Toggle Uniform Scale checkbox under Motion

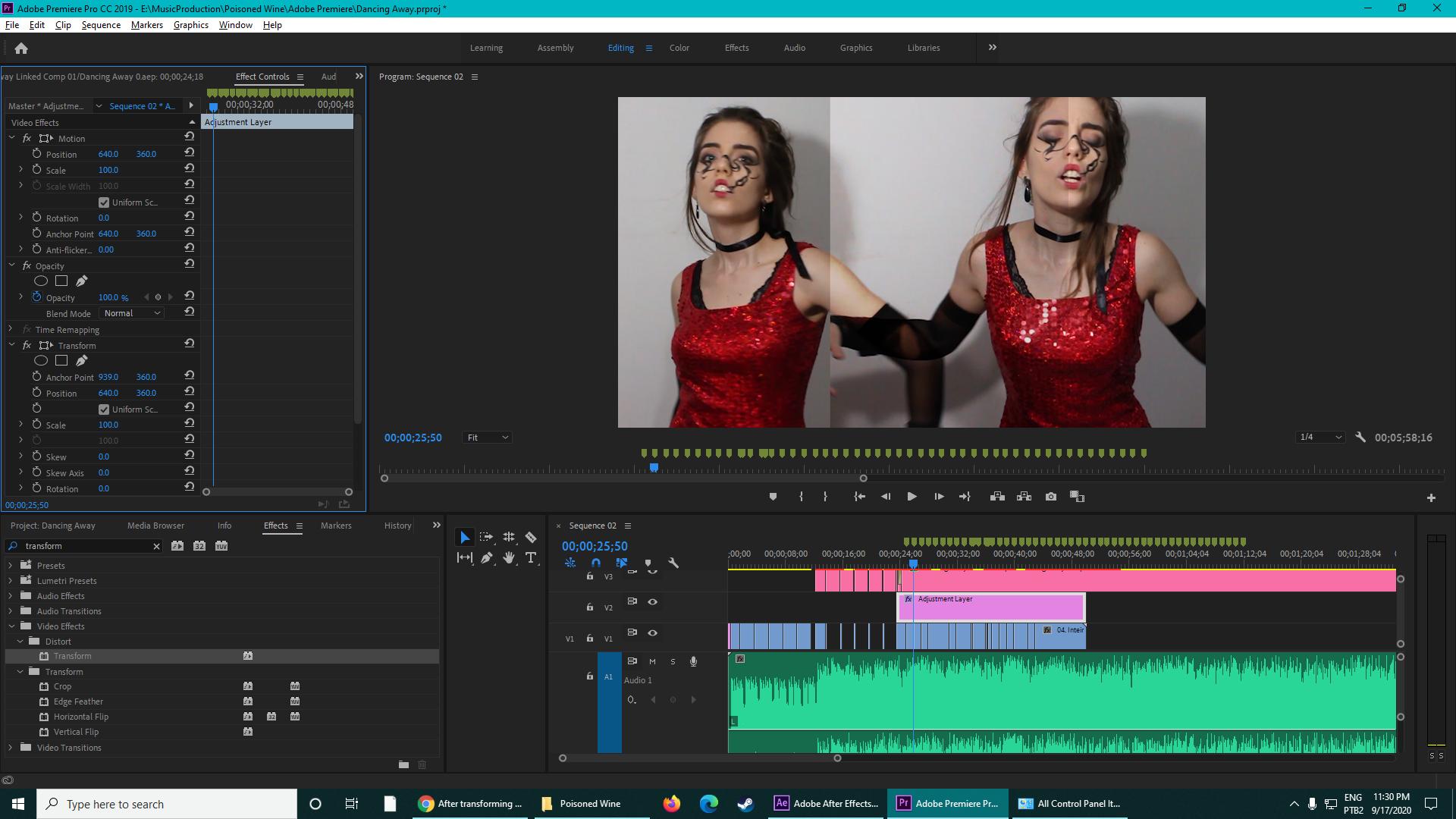pyautogui.click(x=104, y=202)
